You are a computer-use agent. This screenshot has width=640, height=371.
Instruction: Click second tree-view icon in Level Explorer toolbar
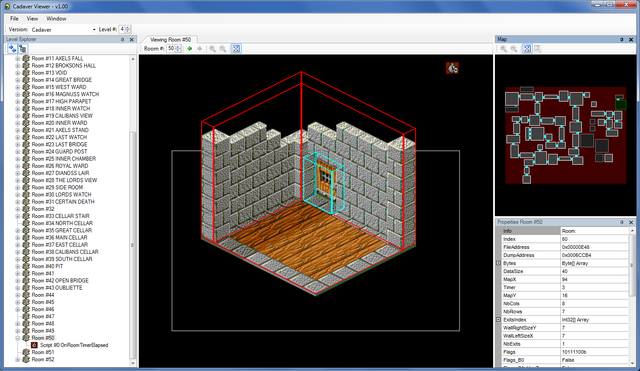[x=23, y=49]
